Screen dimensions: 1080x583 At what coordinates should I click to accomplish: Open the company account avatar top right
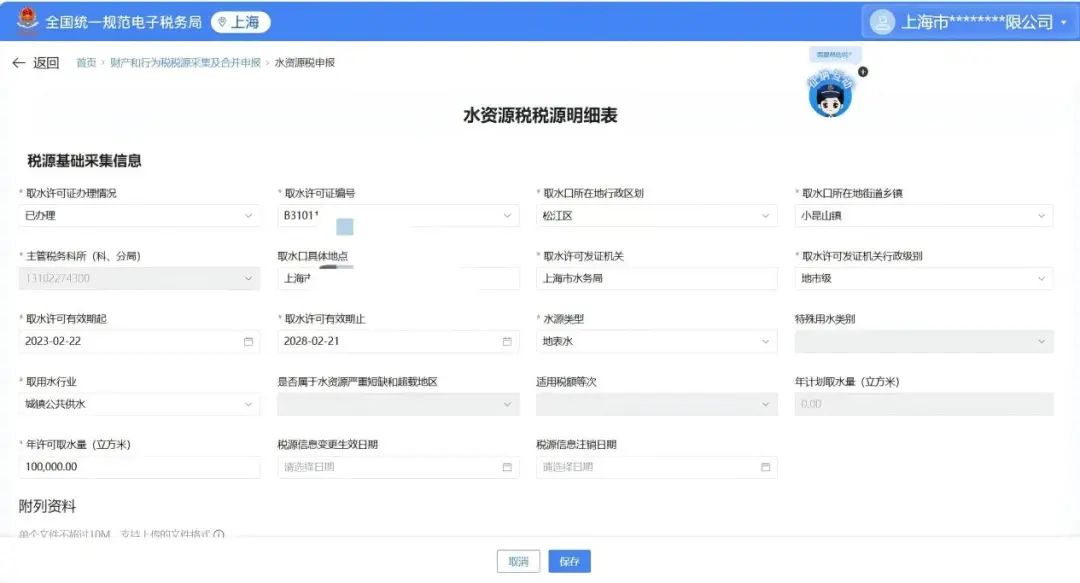pos(879,21)
